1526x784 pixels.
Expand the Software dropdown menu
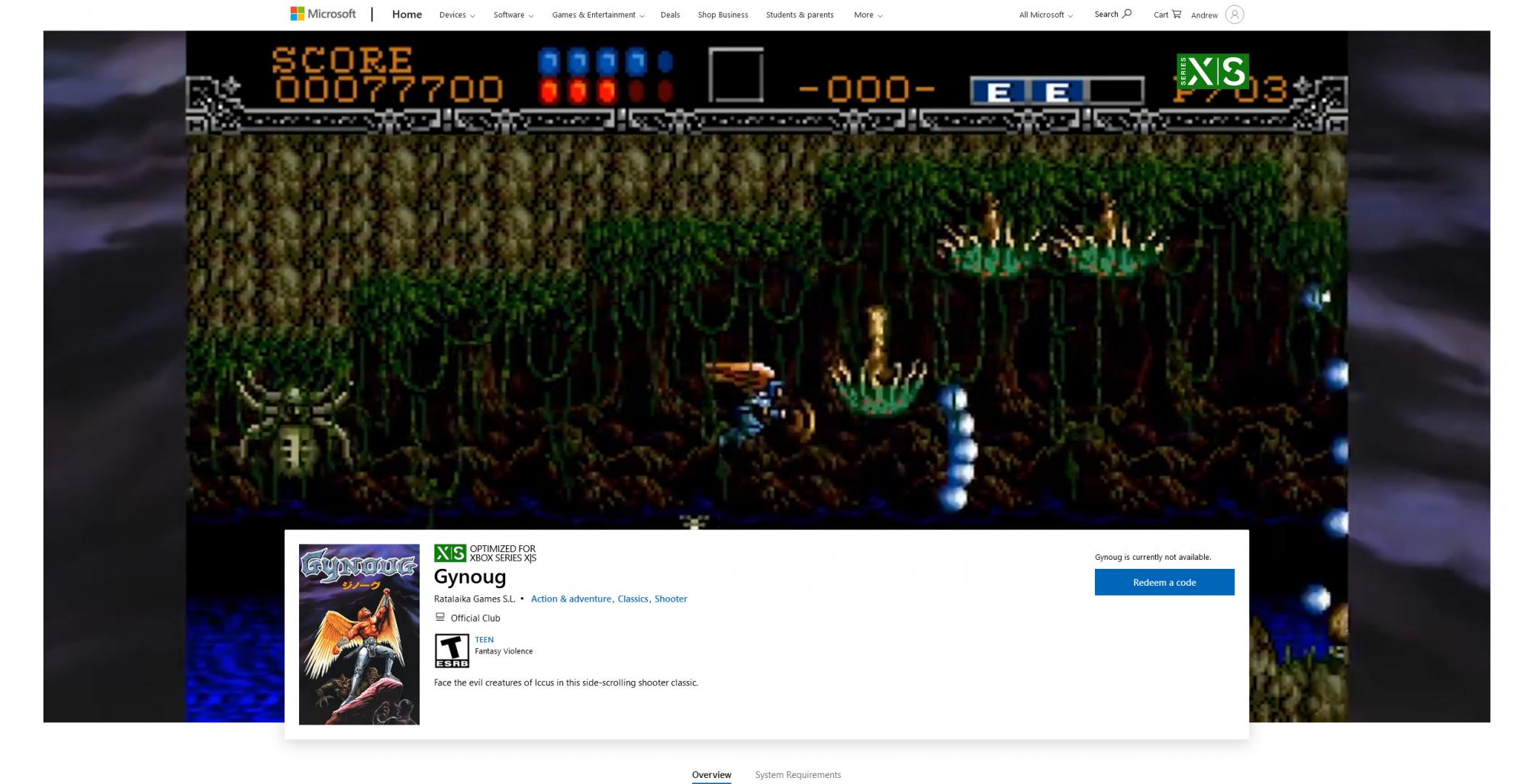coord(513,14)
